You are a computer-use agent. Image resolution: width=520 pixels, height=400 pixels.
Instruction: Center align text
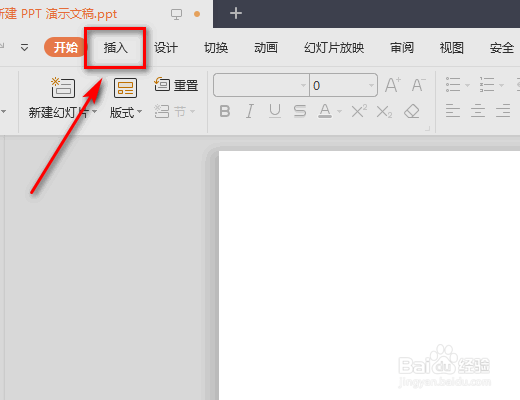click(x=478, y=111)
